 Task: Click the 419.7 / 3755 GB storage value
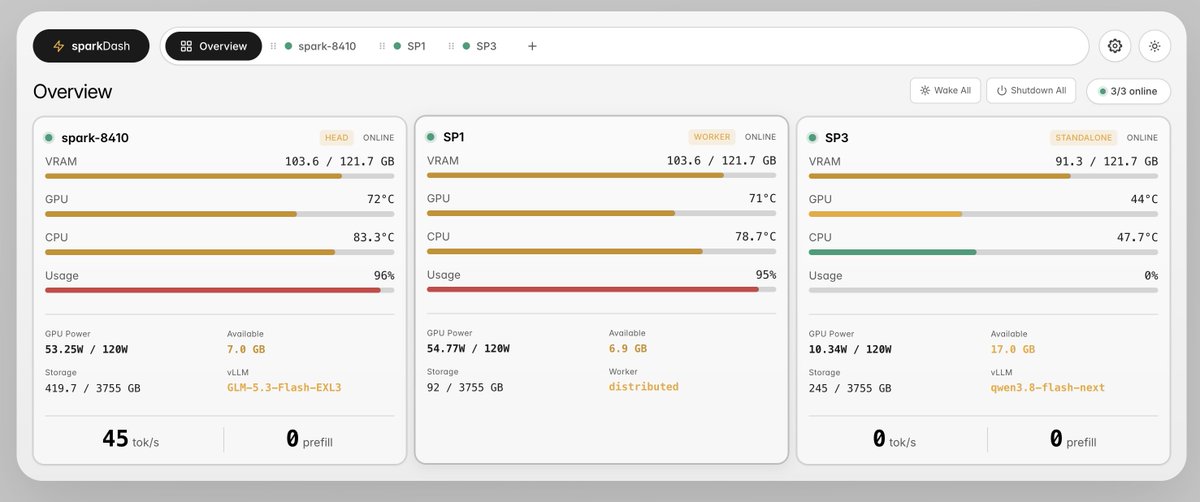pyautogui.click(x=93, y=387)
